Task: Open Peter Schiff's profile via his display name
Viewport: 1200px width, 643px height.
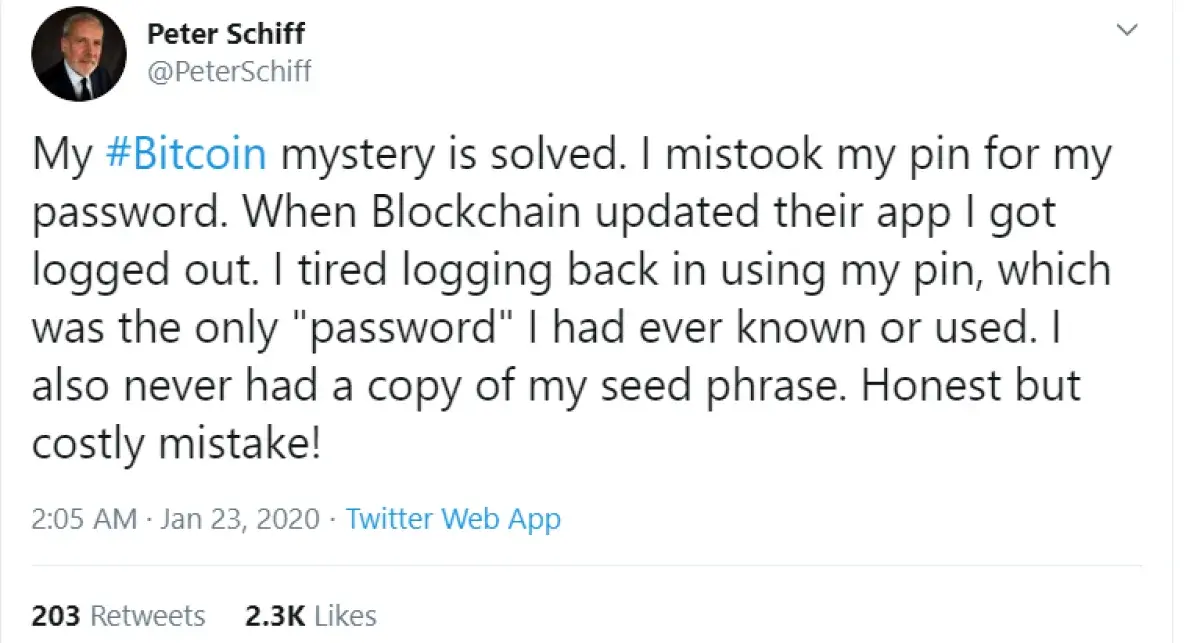Action: pyautogui.click(x=226, y=33)
